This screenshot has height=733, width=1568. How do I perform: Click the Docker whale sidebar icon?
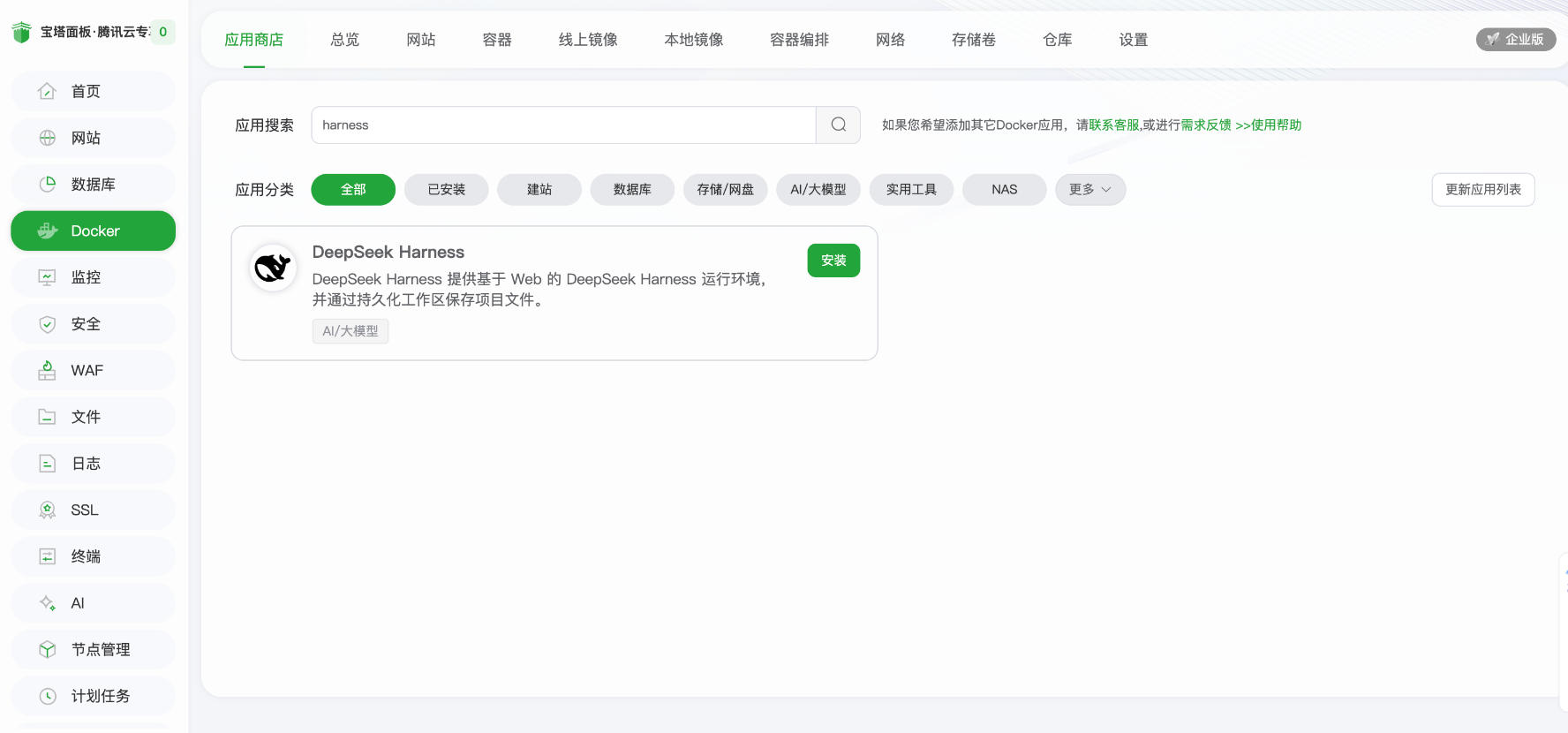48,230
